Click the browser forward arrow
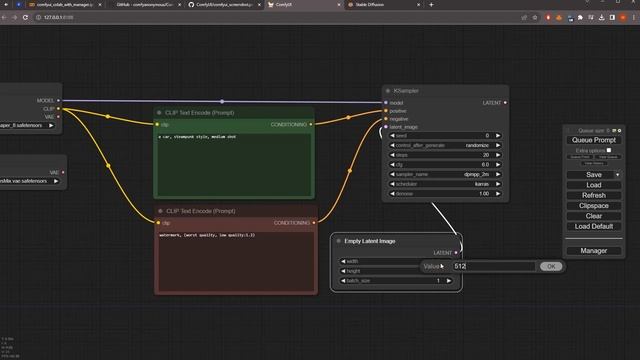The height and width of the screenshot is (360, 640). tap(15, 18)
